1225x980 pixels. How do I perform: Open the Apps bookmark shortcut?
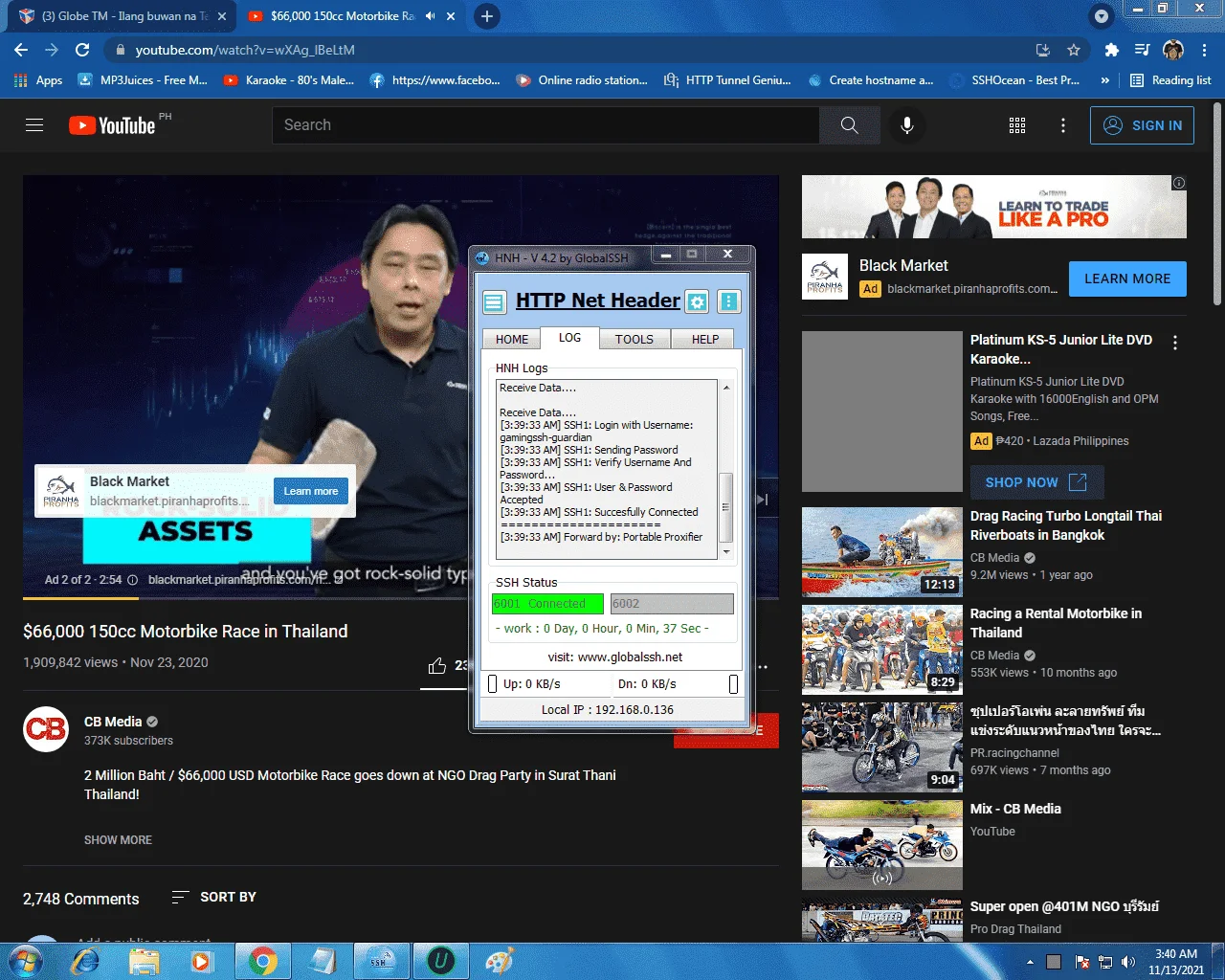click(39, 80)
